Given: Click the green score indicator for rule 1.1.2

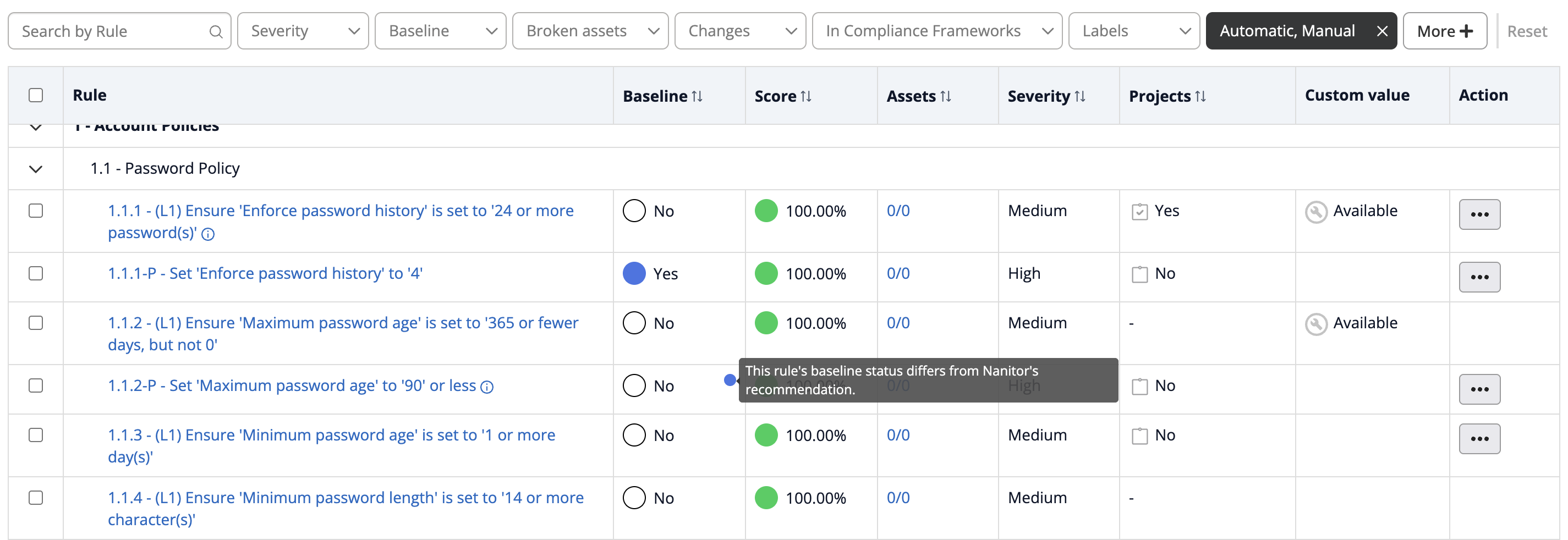Looking at the screenshot, I should pos(766,323).
